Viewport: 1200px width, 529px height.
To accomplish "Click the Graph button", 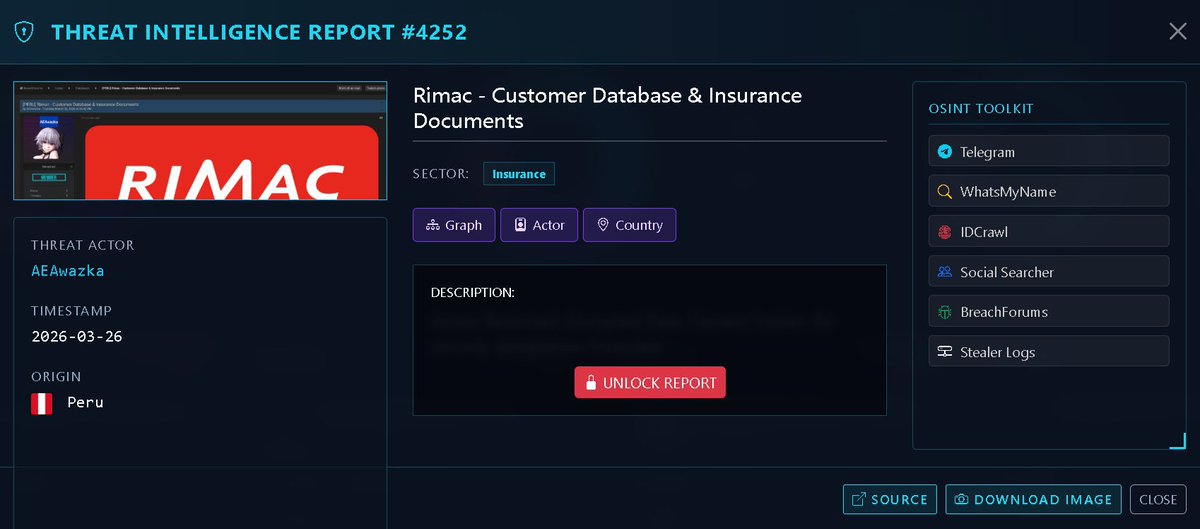I will tap(453, 225).
